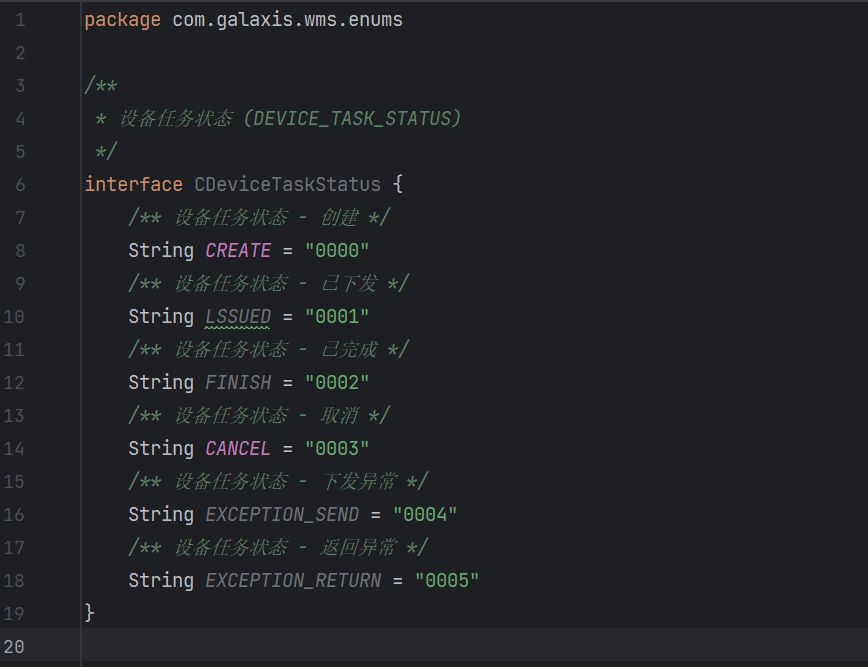Click the "0005" string value
This screenshot has width=868, height=667.
pos(447,581)
